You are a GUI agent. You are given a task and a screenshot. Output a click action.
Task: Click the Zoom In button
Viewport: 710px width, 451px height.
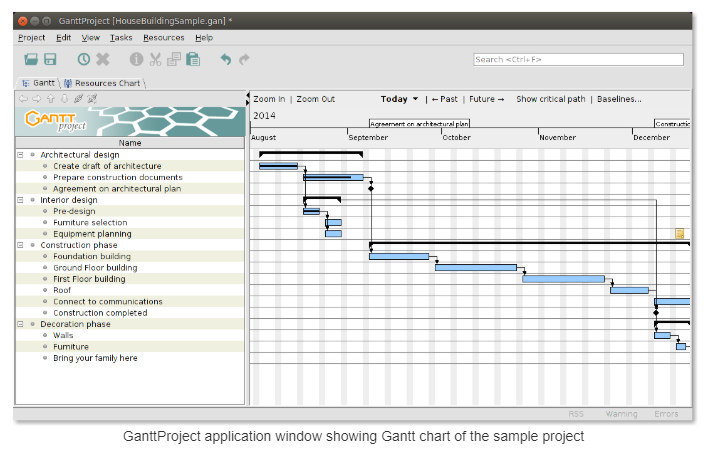tap(269, 99)
